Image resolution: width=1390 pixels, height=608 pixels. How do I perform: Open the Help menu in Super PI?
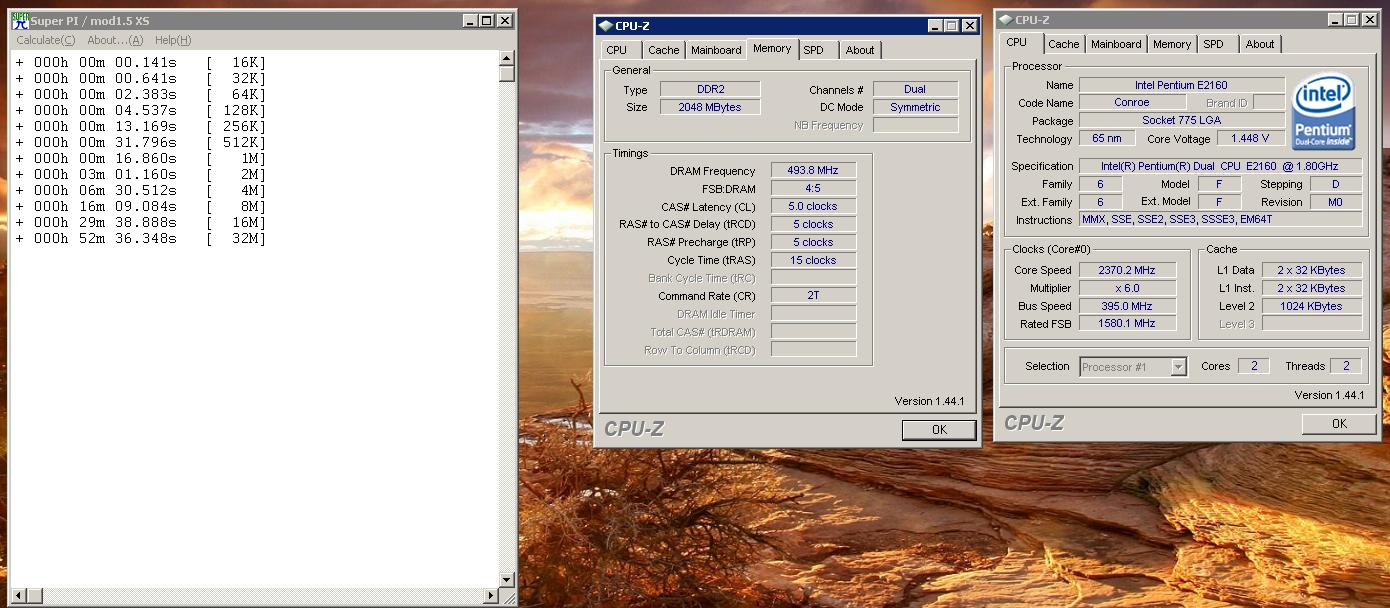[173, 40]
